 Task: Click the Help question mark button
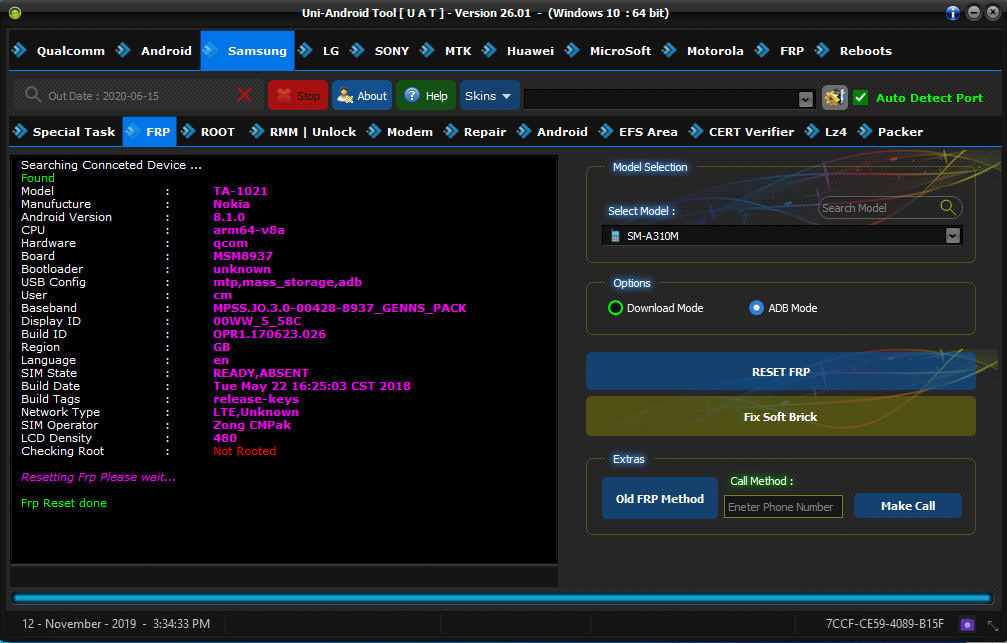(x=425, y=96)
